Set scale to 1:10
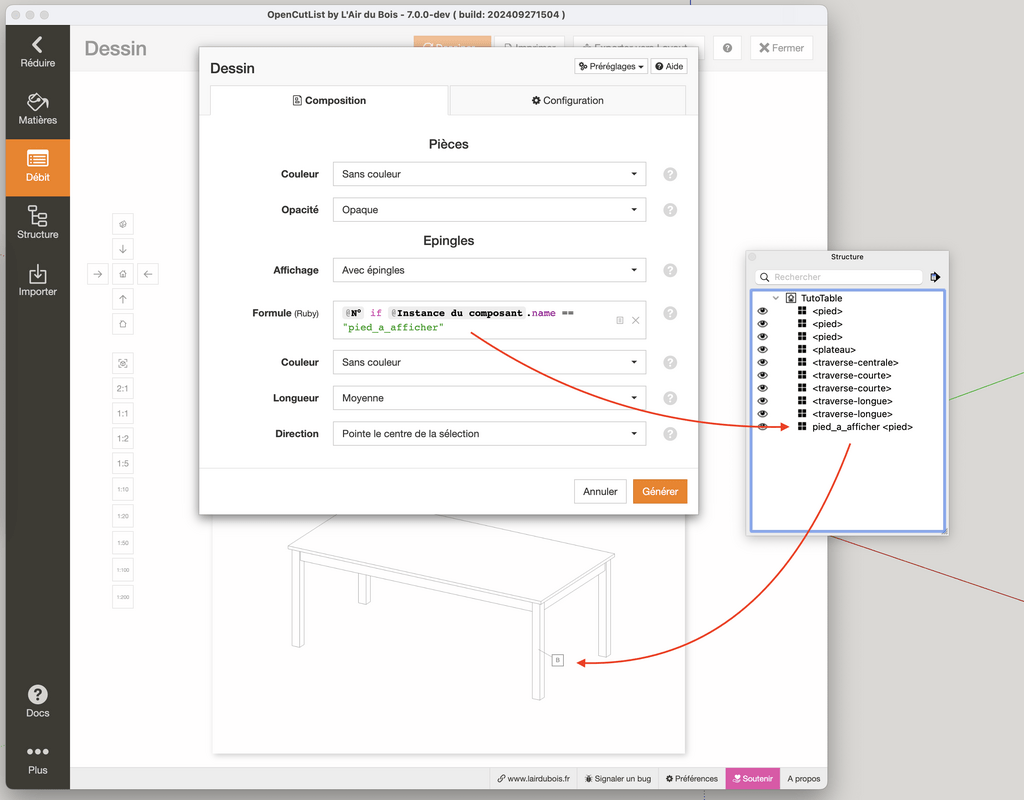This screenshot has height=800, width=1024. tap(123, 489)
